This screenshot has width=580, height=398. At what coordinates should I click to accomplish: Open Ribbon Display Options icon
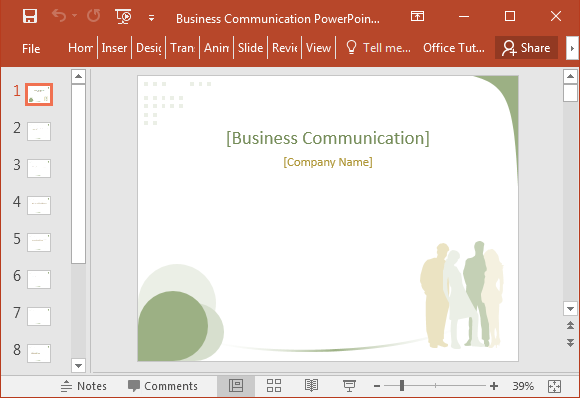(x=417, y=16)
